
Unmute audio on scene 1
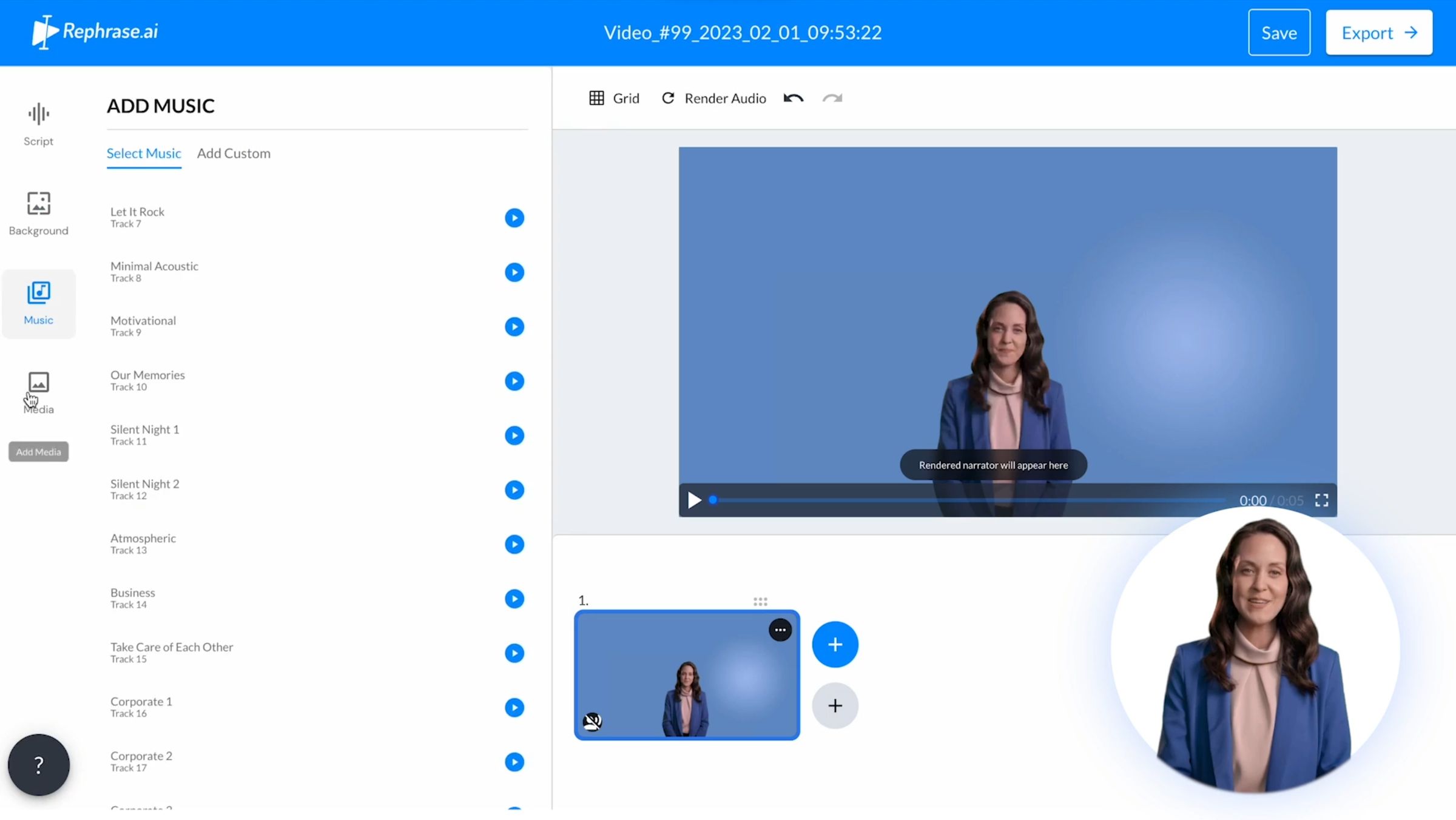click(591, 721)
